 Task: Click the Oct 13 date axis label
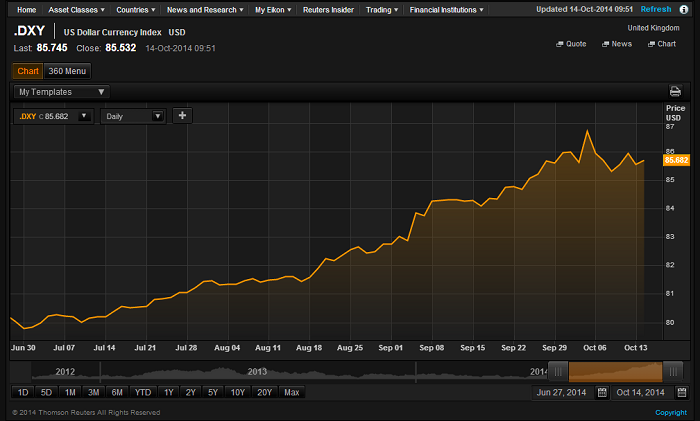click(636, 348)
